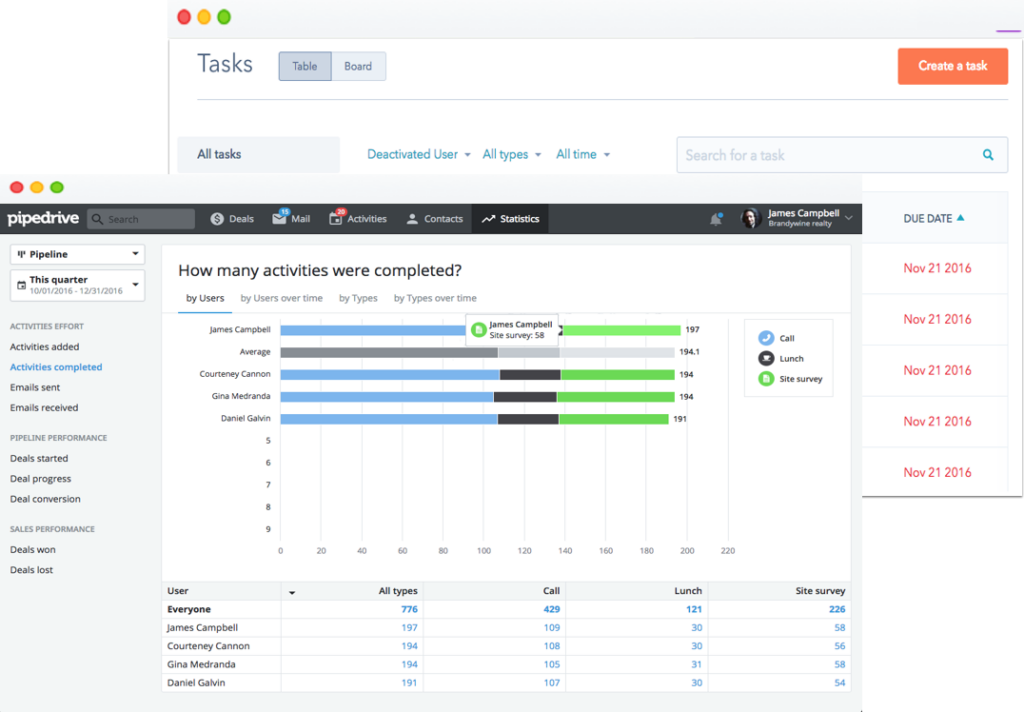Click the Statistics trend arrow icon
Image resolution: width=1024 pixels, height=712 pixels.
click(x=488, y=219)
